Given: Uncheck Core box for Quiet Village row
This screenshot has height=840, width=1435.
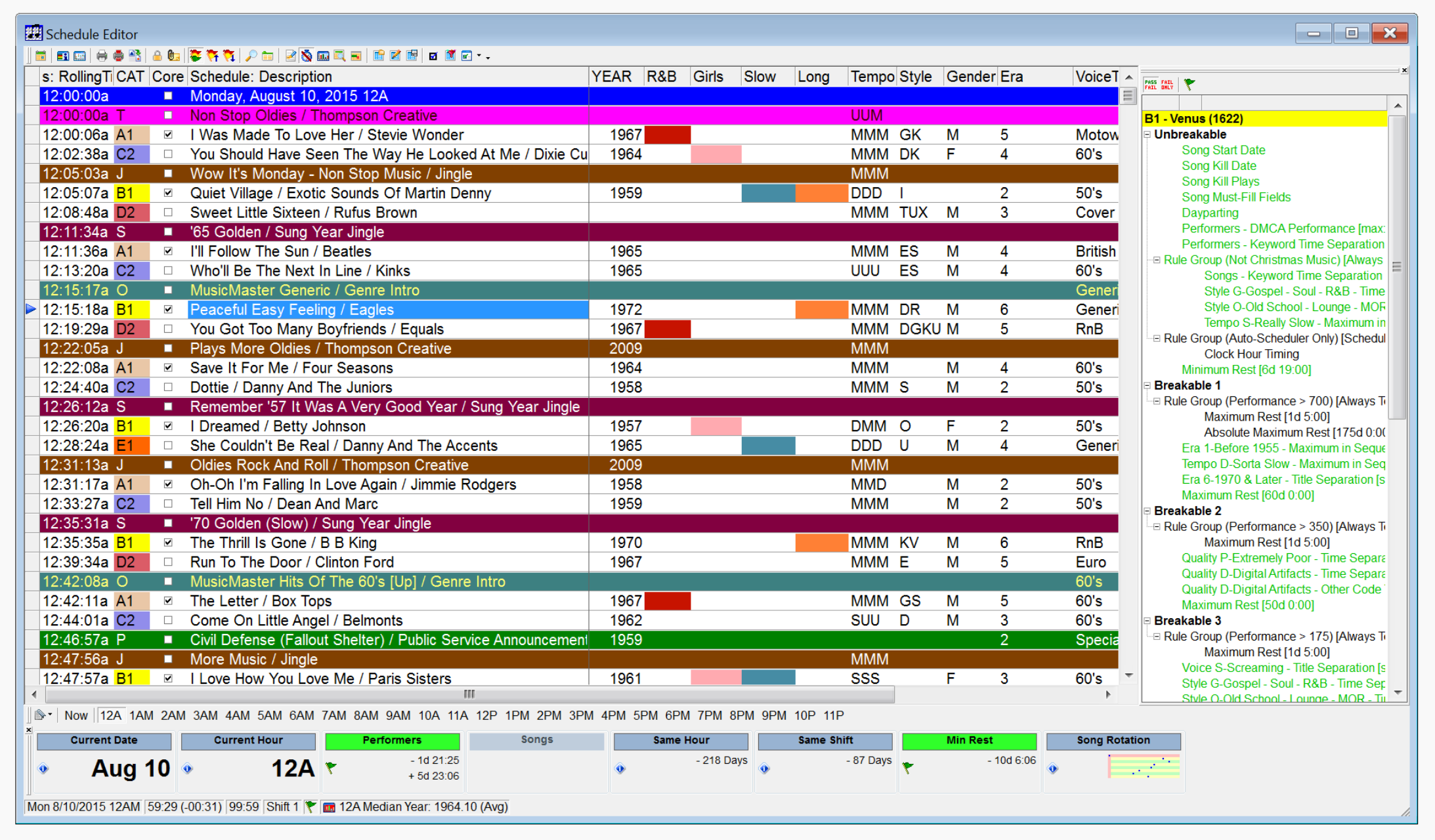Looking at the screenshot, I should point(168,193).
